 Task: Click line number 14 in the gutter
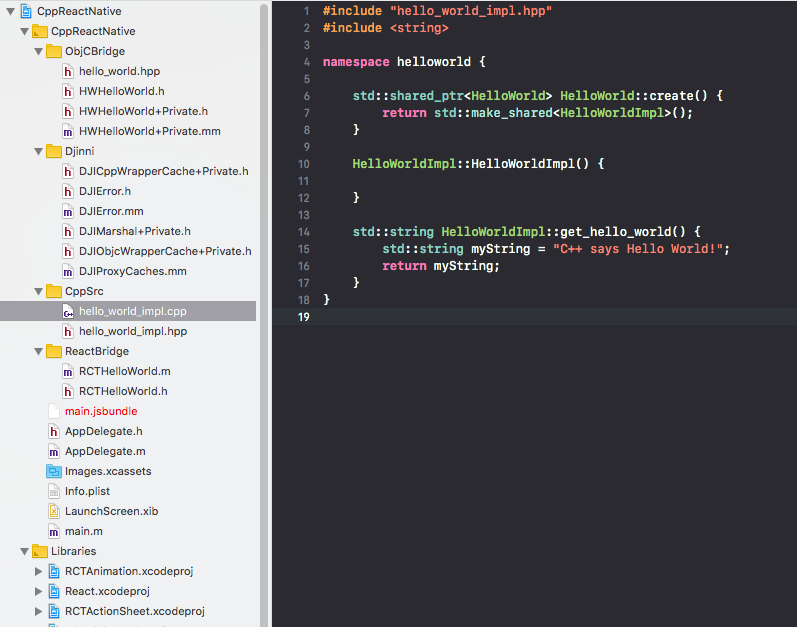pos(303,232)
